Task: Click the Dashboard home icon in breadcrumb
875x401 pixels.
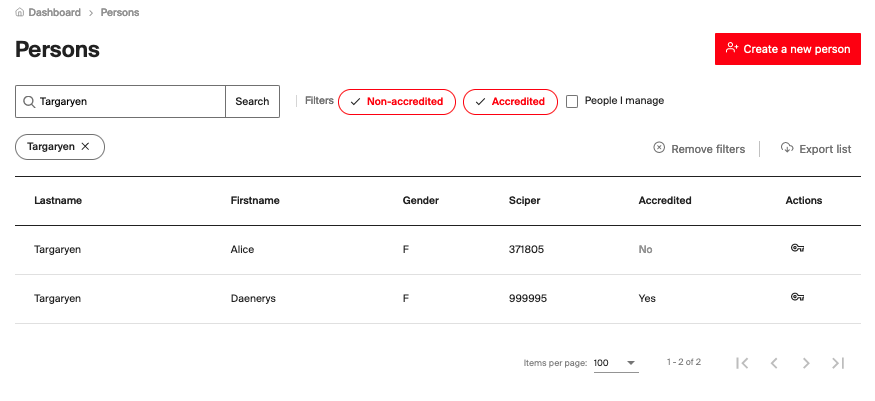Action: [20, 13]
